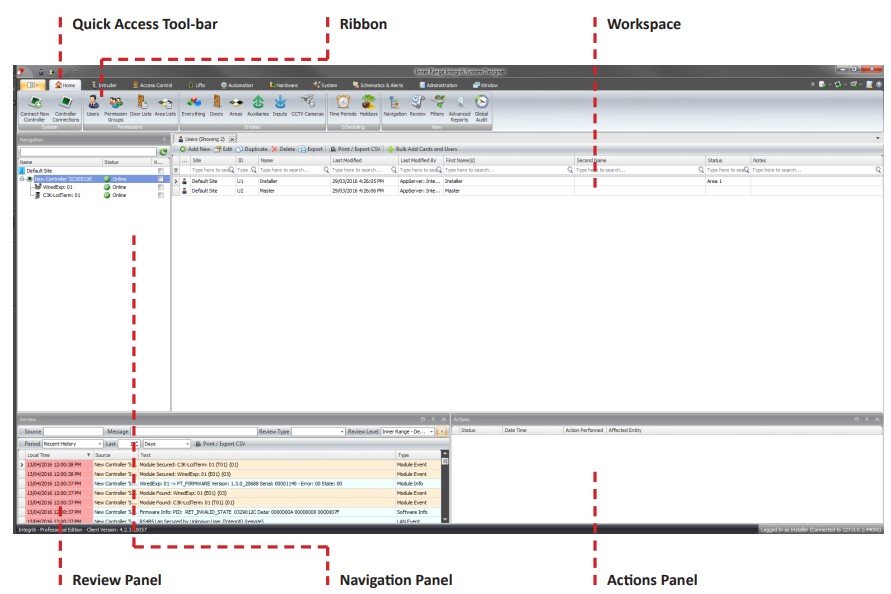Open the Holidays icon
This screenshot has height=594, width=891.
pos(368,105)
